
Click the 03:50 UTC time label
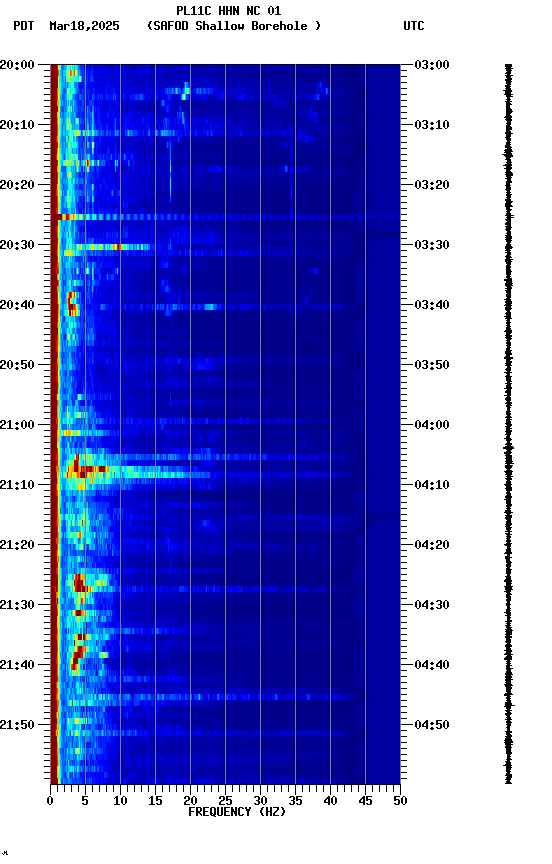tap(432, 365)
